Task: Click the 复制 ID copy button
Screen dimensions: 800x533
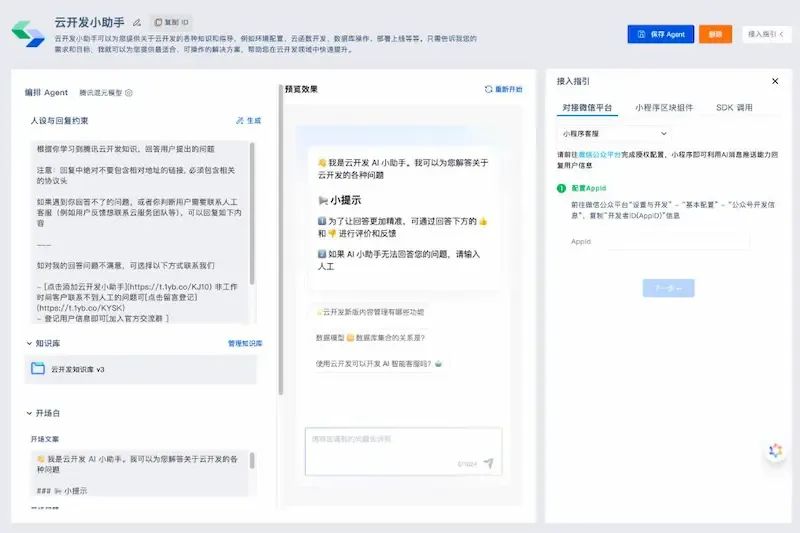Action: click(x=171, y=22)
